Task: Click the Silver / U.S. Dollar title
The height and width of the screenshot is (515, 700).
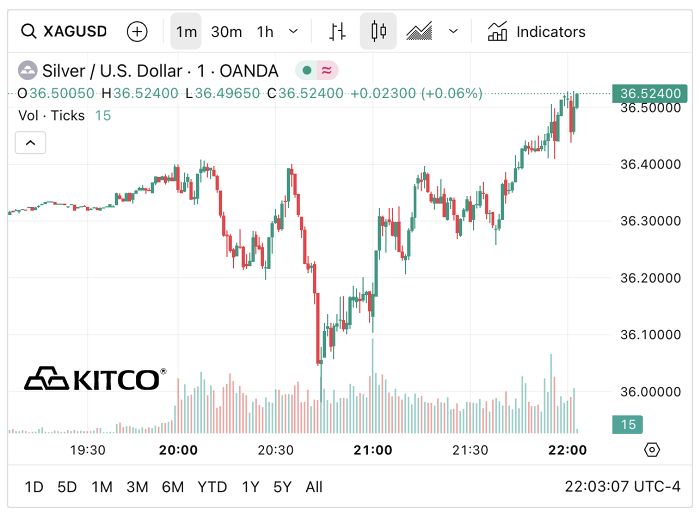Action: tap(160, 71)
